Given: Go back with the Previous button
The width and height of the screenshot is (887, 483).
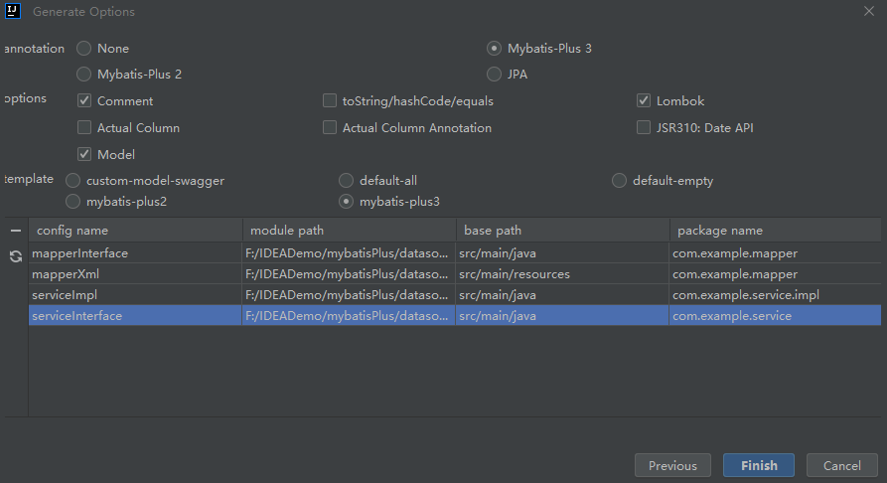Looking at the screenshot, I should point(672,466).
